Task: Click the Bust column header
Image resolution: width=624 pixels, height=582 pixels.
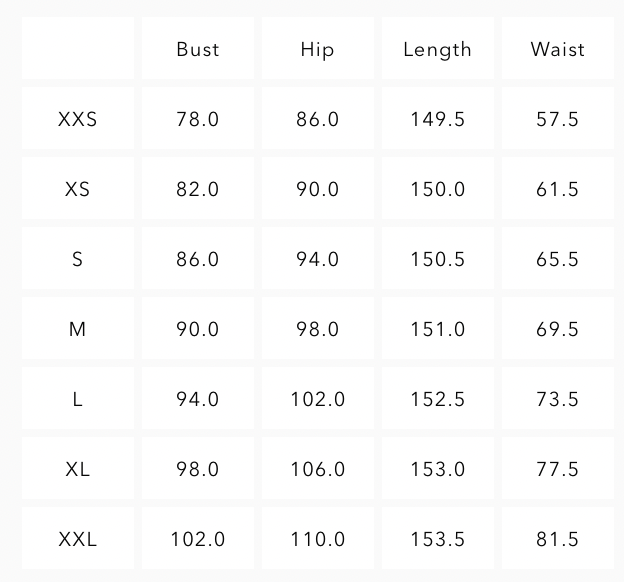Action: [198, 49]
